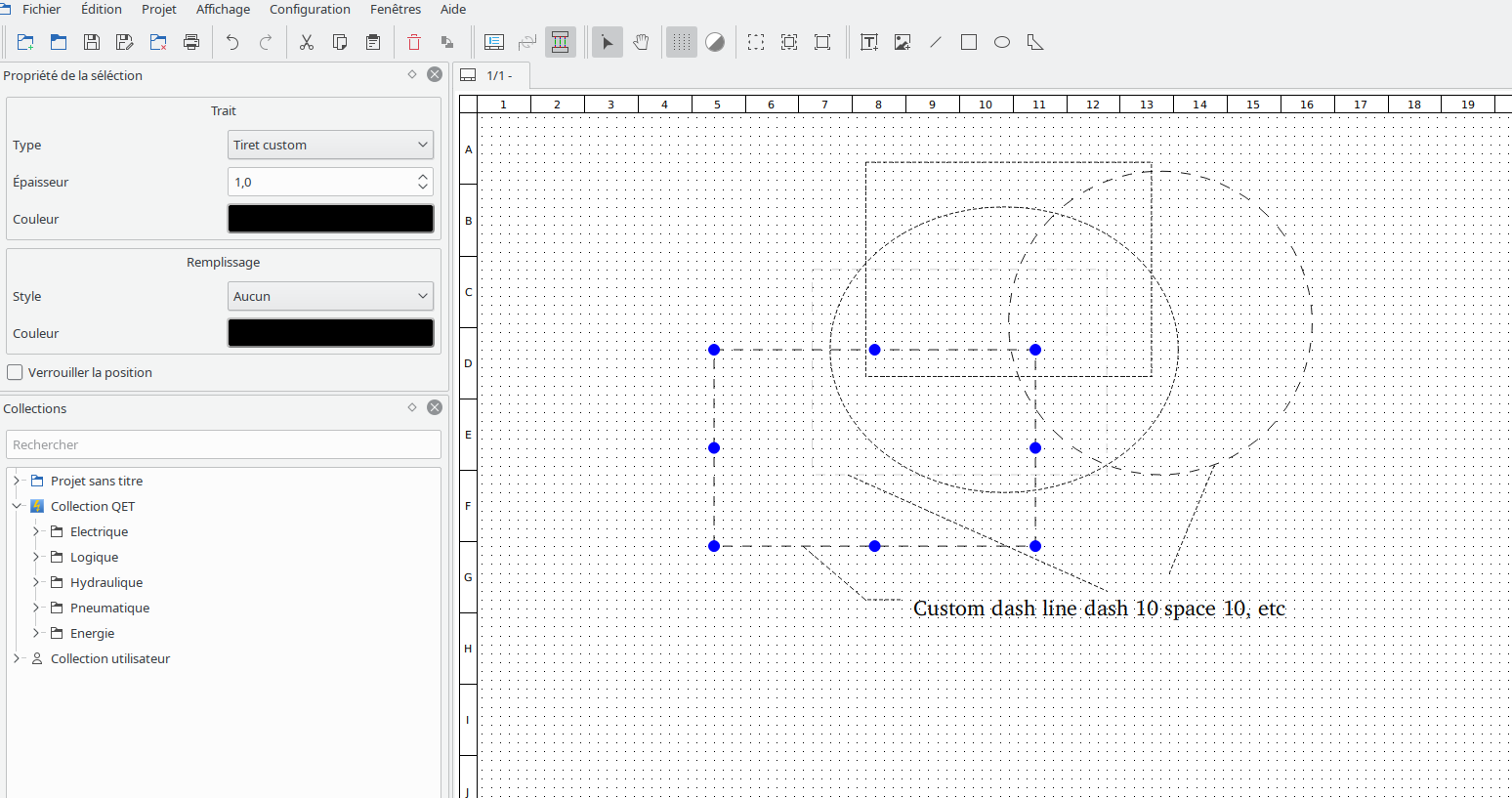Create a new project with the toolbar icon
Screen dimensions: 1512x798
coord(25,42)
